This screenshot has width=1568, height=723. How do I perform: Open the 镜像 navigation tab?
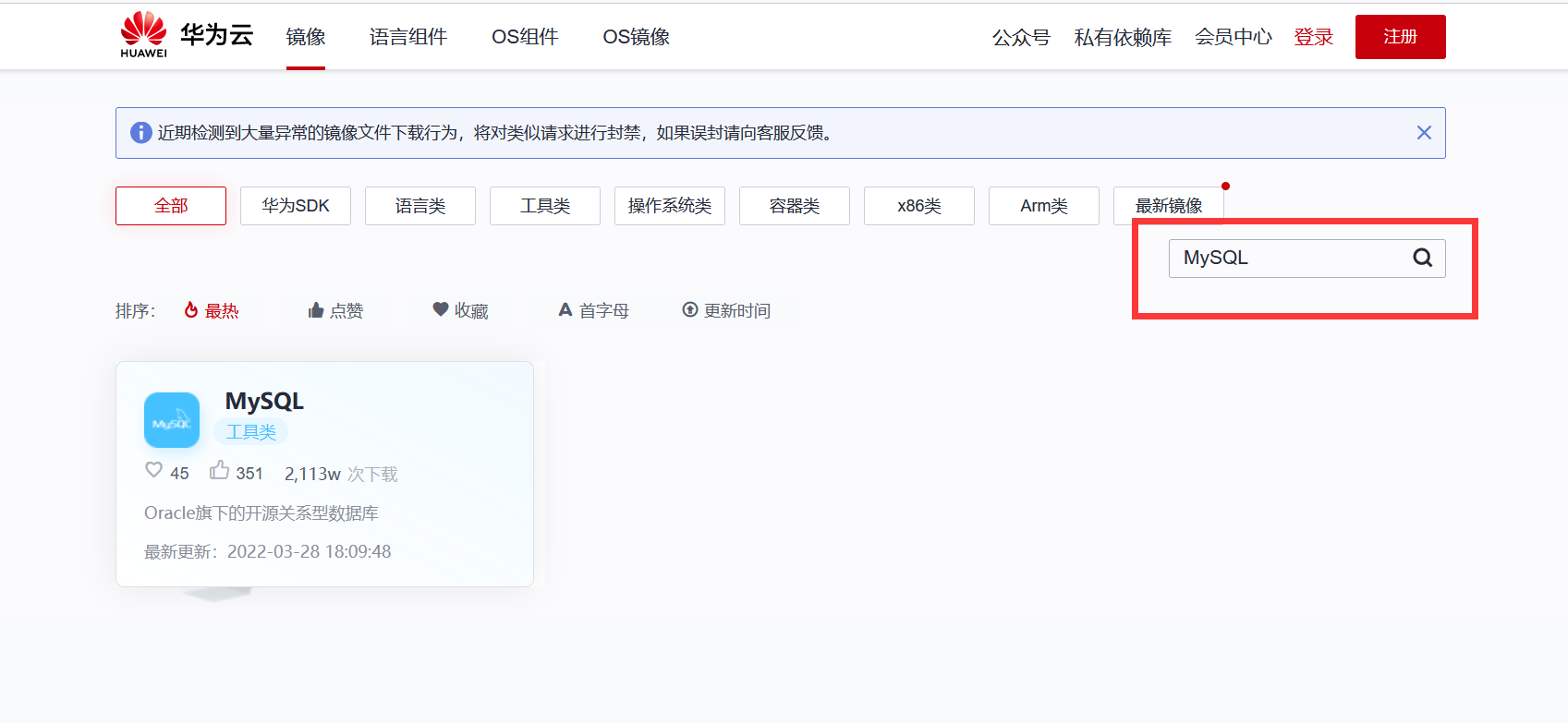[306, 37]
